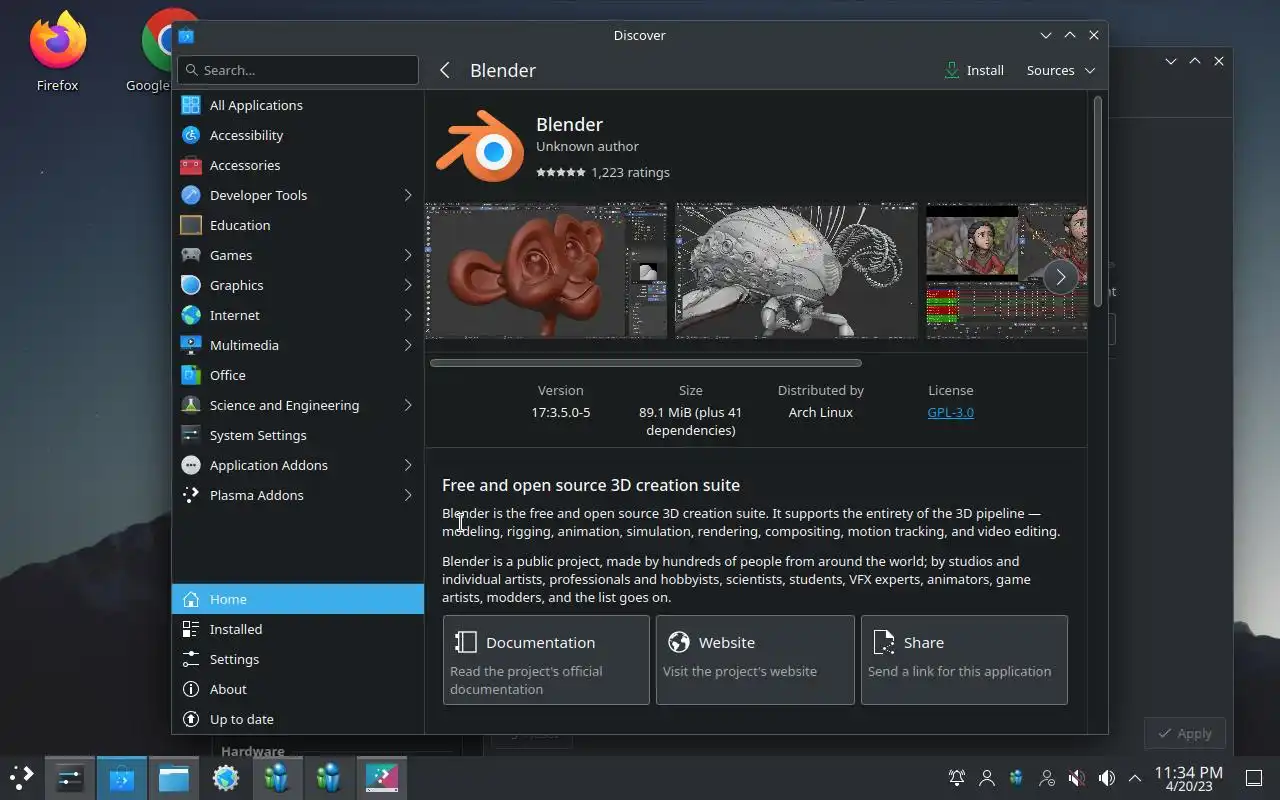Expand the Internet category
Image resolution: width=1280 pixels, height=800 pixels.
tap(408, 315)
